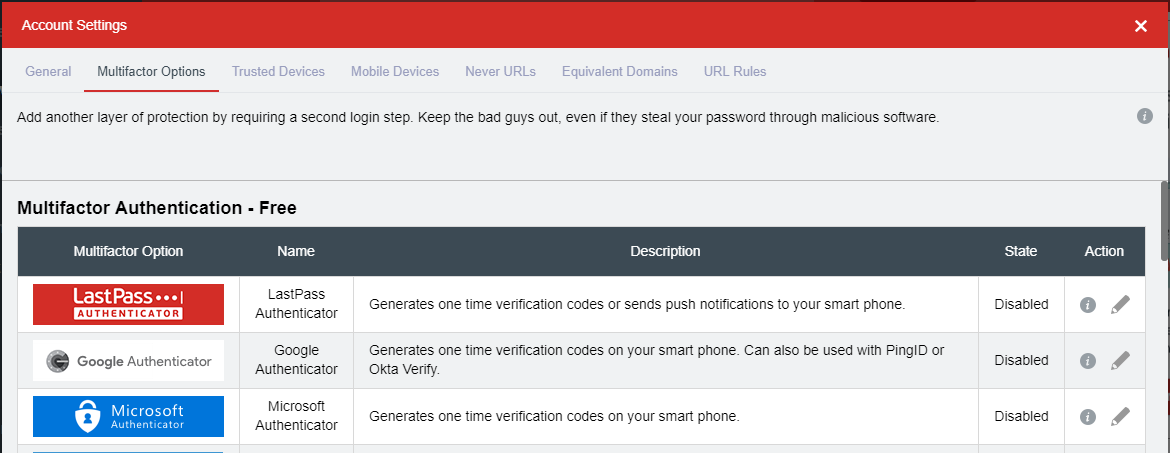Edit Google Authenticator with pencil icon
This screenshot has width=1170, height=453.
click(x=1120, y=360)
